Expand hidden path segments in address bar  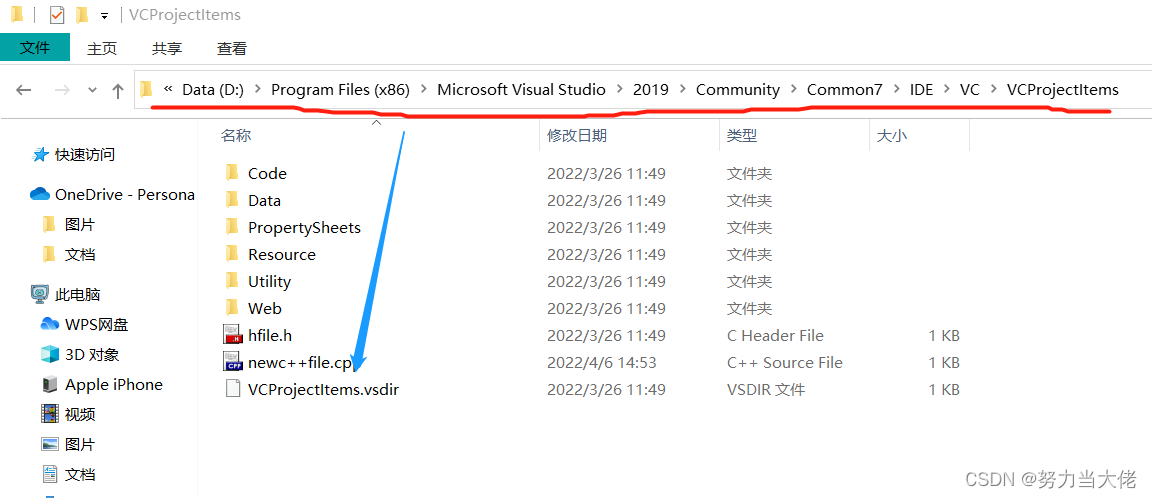(168, 90)
